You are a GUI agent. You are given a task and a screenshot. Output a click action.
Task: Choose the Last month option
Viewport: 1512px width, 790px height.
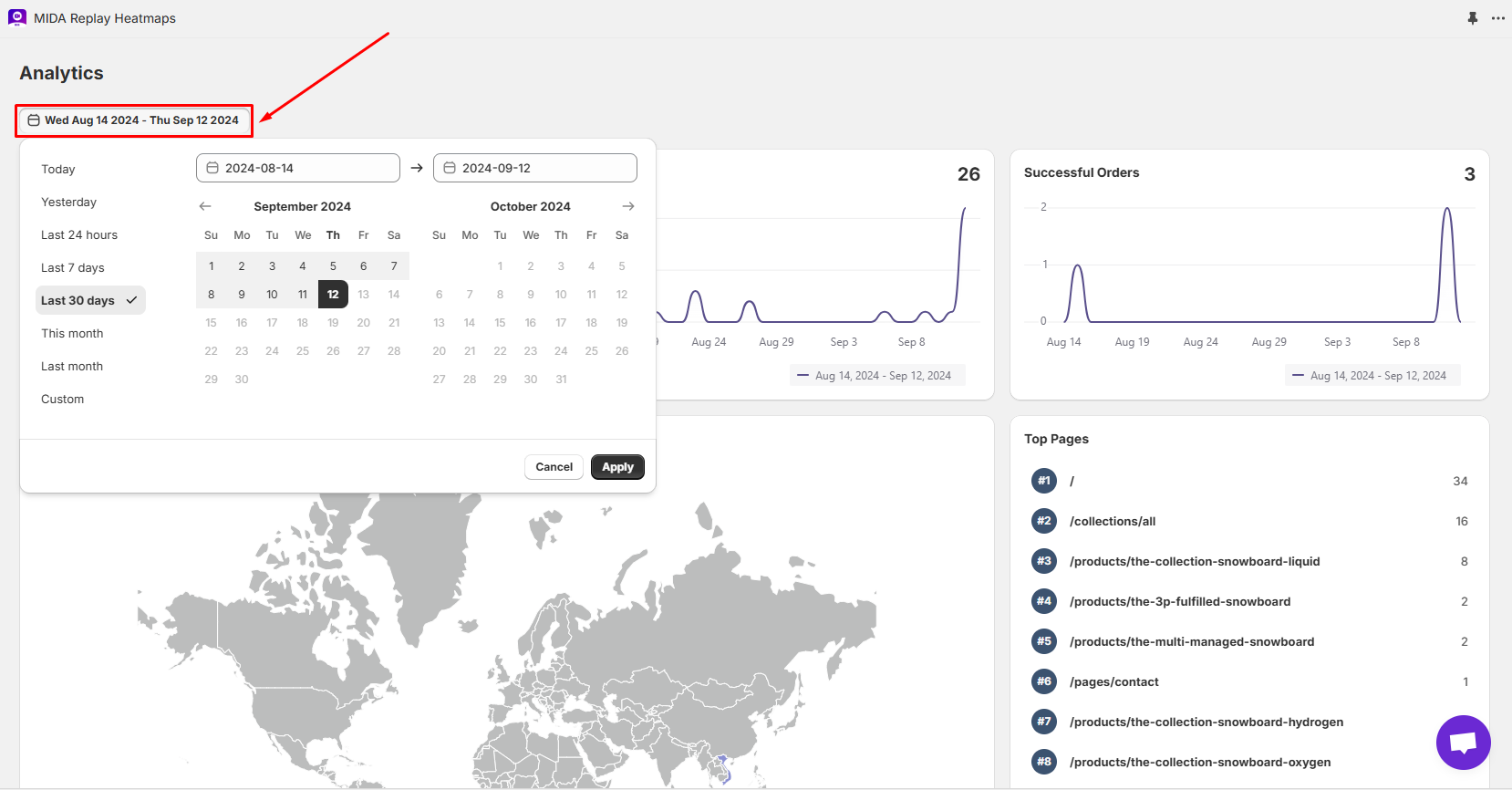coord(72,366)
